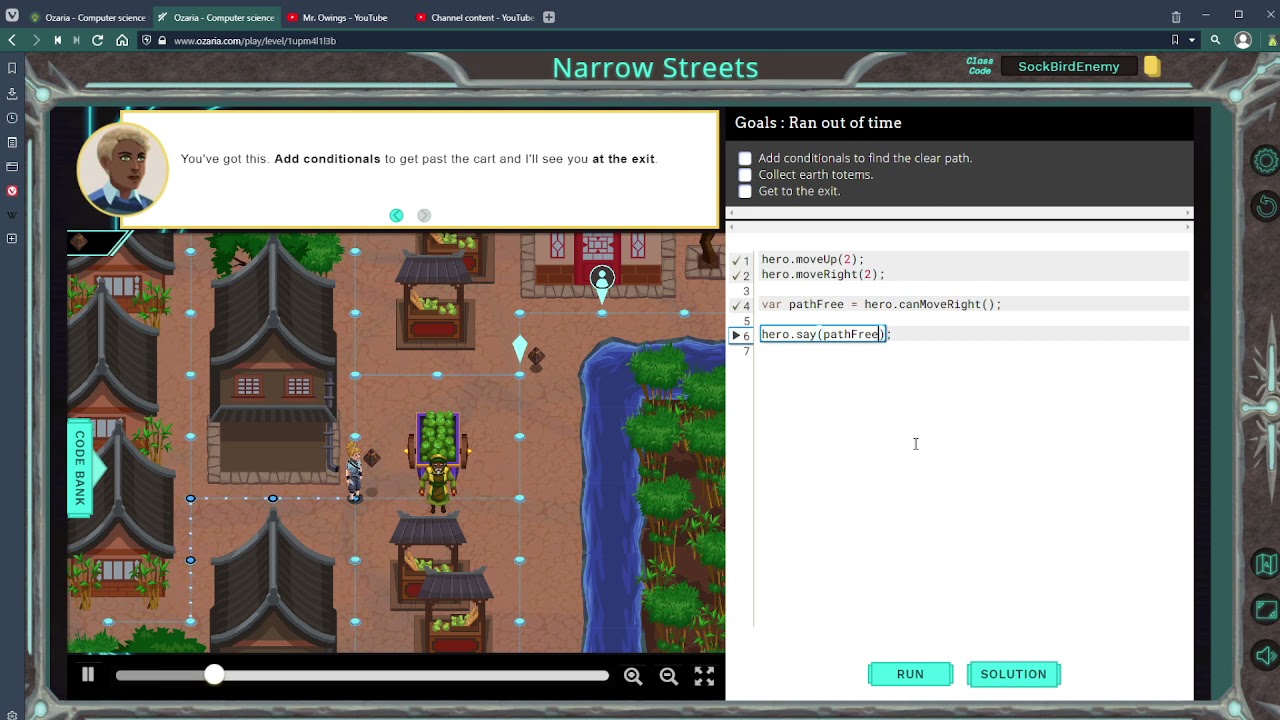Show the Solution
This screenshot has width=1280, height=720.
point(1013,674)
